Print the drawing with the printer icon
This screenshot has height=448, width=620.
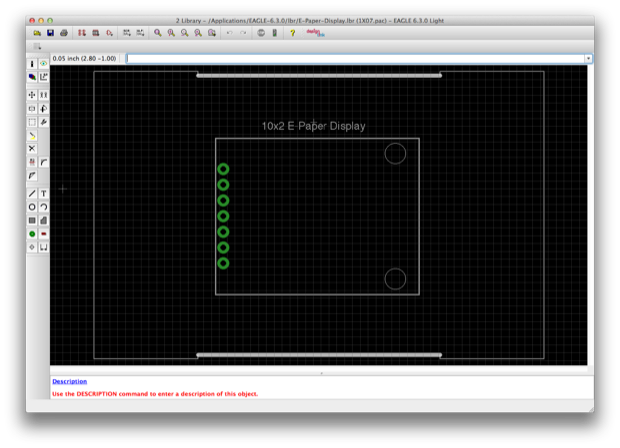[x=64, y=33]
